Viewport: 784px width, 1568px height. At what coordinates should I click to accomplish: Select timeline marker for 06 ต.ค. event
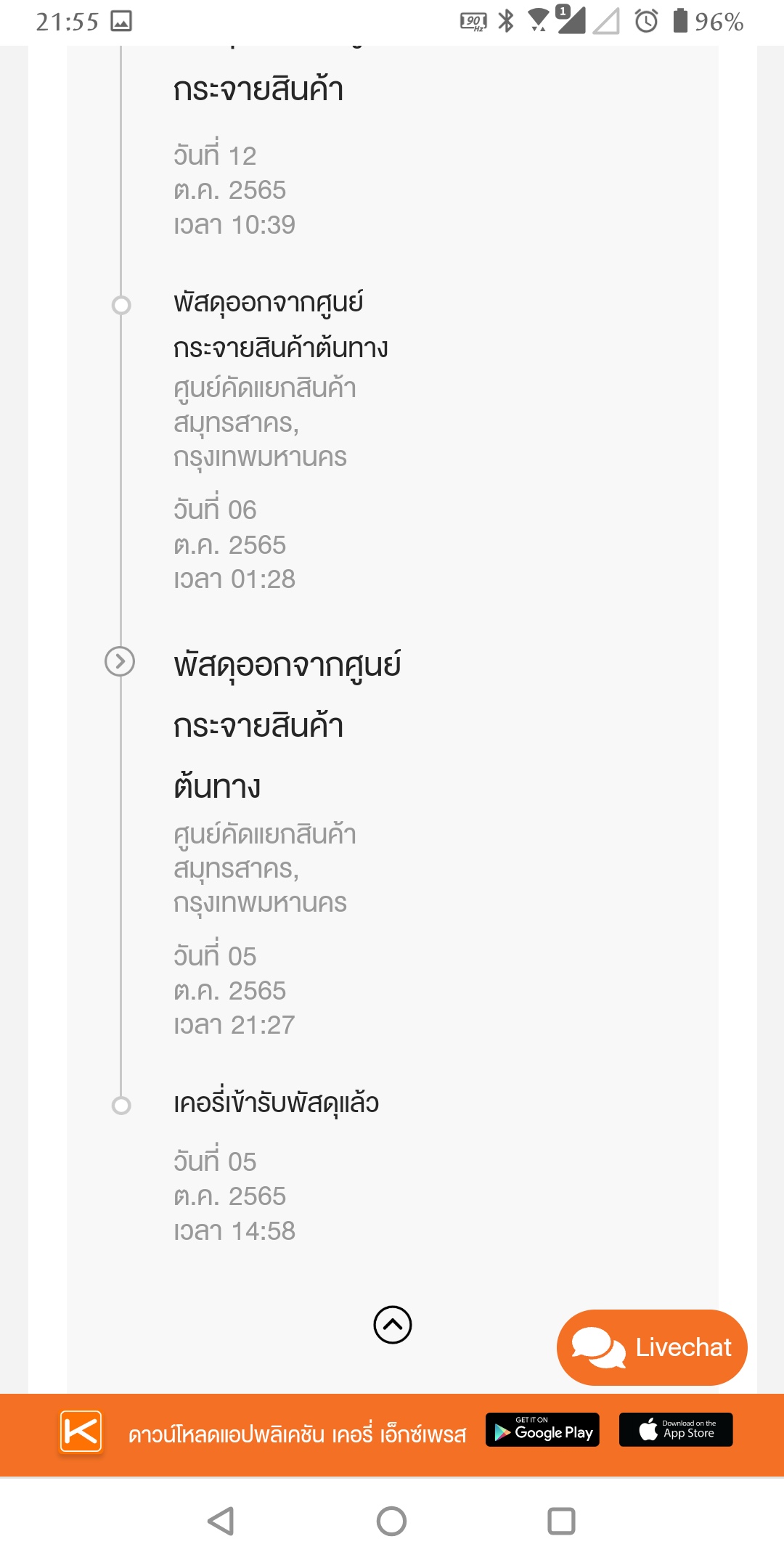tap(121, 305)
